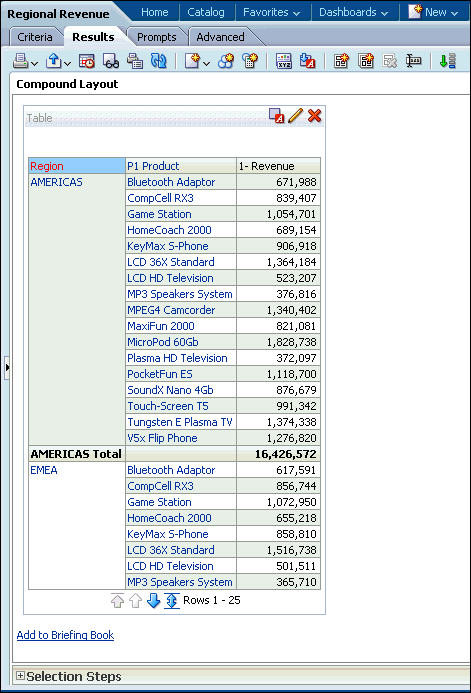This screenshot has width=471, height=693.
Task: Click the pencil icon to edit Table view
Action: 296,116
